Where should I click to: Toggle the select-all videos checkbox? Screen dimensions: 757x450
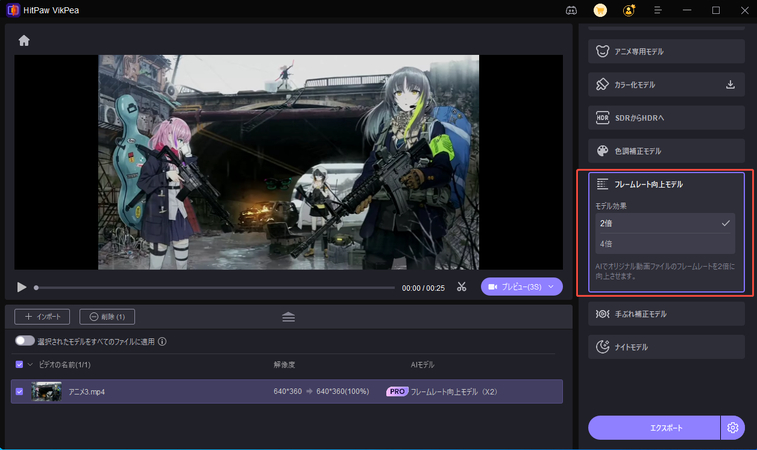(20, 365)
